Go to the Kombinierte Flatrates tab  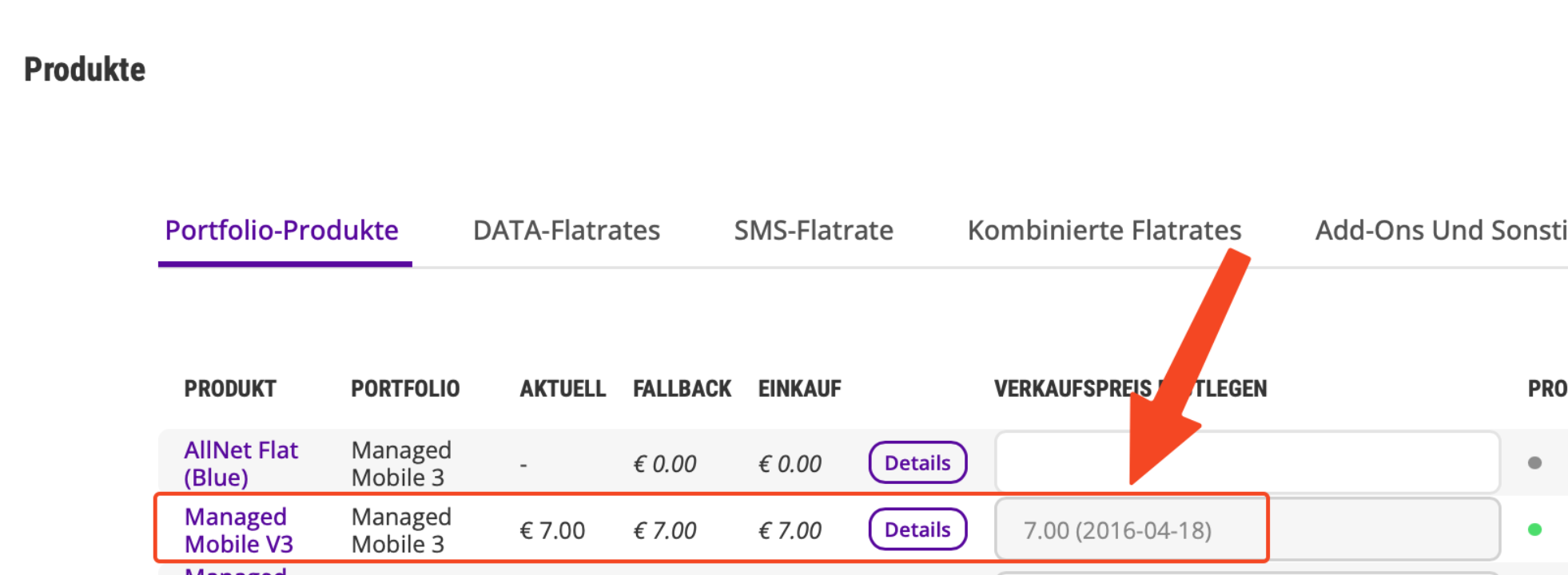(1104, 231)
